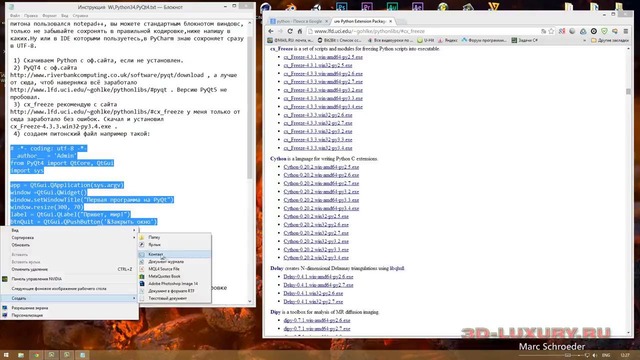Create a Документ журнала
The width and height of the screenshot is (640, 360).
pos(174,262)
